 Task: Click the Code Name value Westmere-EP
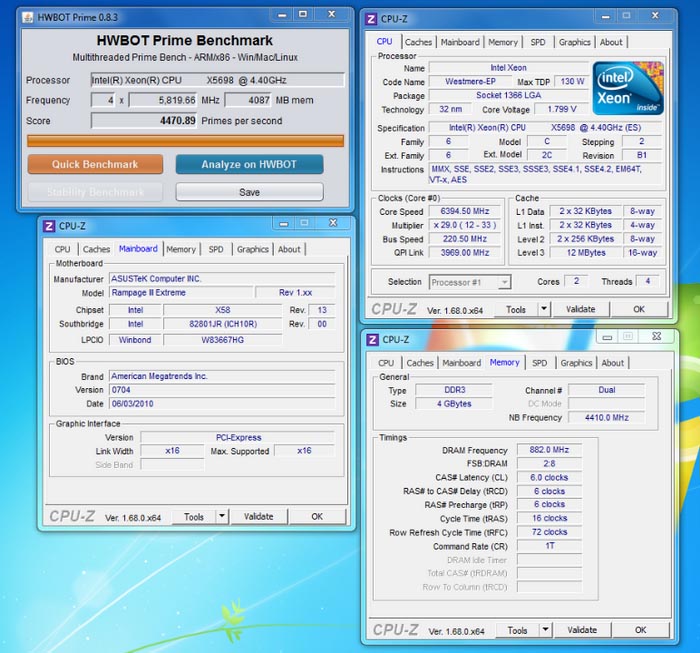coord(470,82)
